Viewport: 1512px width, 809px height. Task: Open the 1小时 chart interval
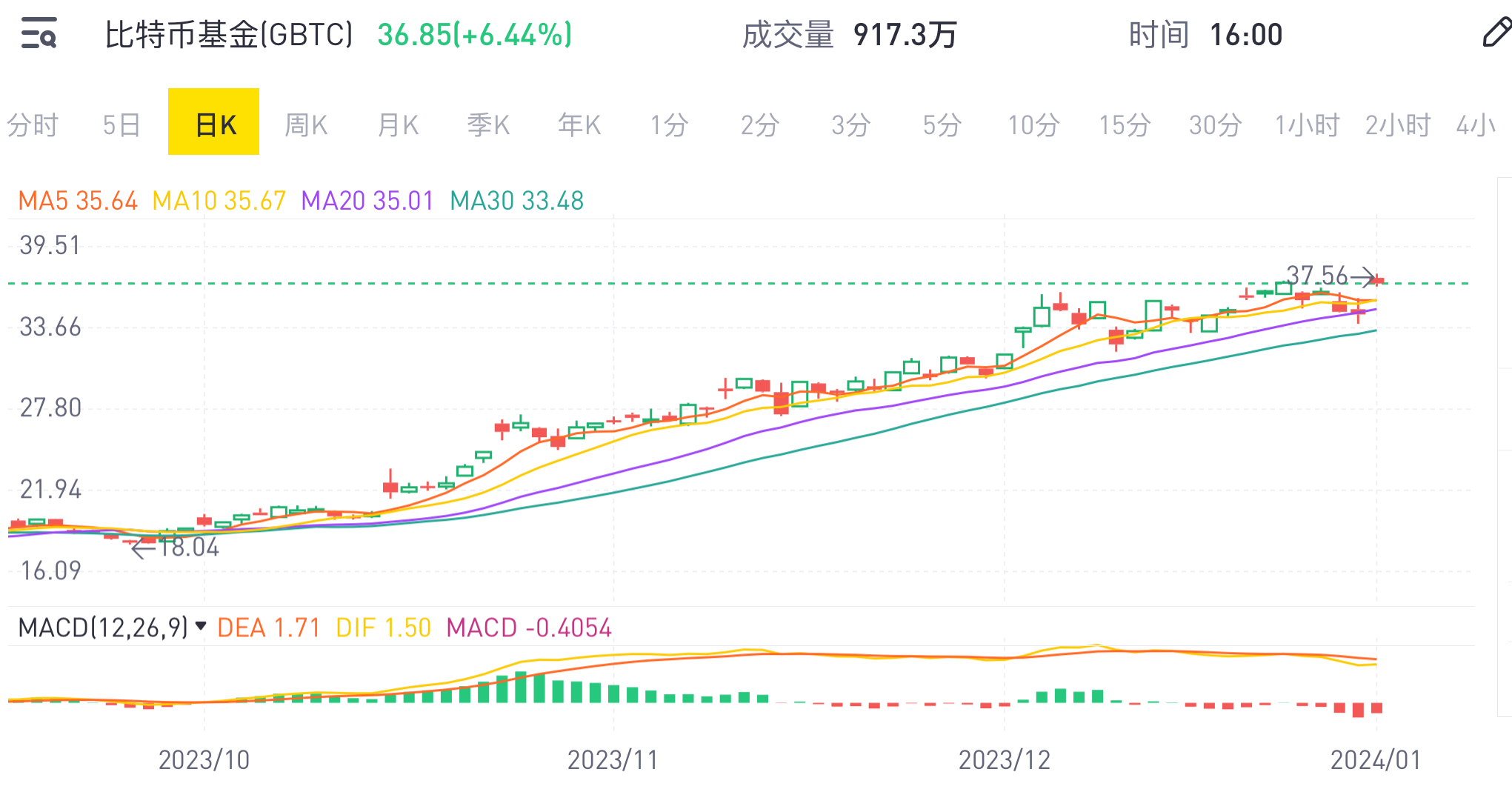coord(1307,124)
